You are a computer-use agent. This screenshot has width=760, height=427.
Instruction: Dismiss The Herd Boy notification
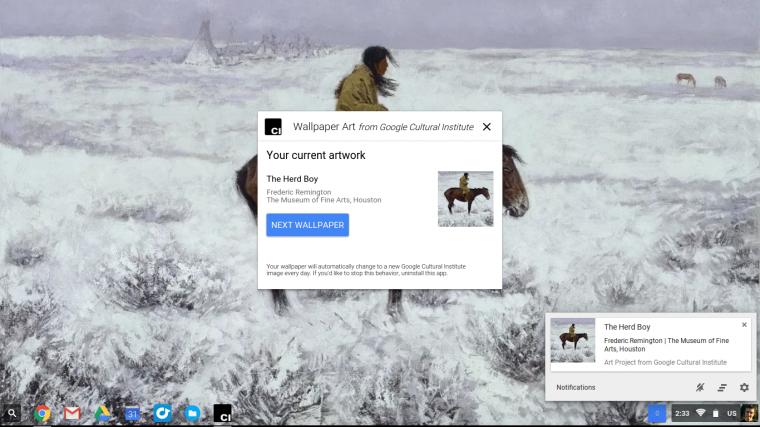744,325
